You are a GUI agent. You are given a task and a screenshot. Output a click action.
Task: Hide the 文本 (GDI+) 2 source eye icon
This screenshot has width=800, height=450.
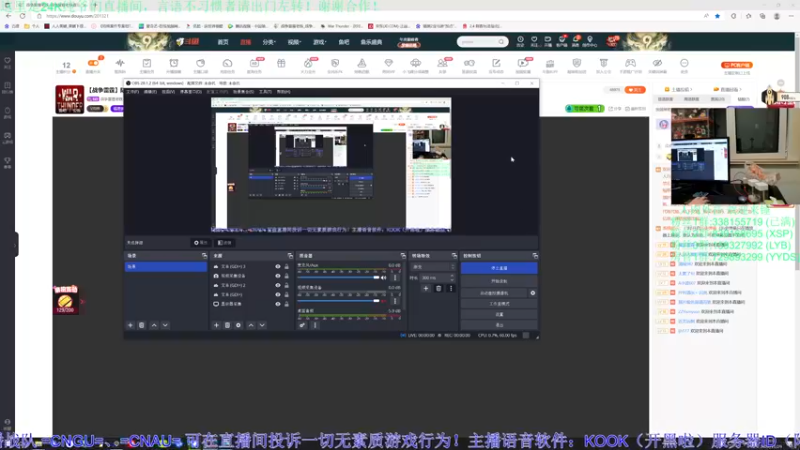[278, 285]
